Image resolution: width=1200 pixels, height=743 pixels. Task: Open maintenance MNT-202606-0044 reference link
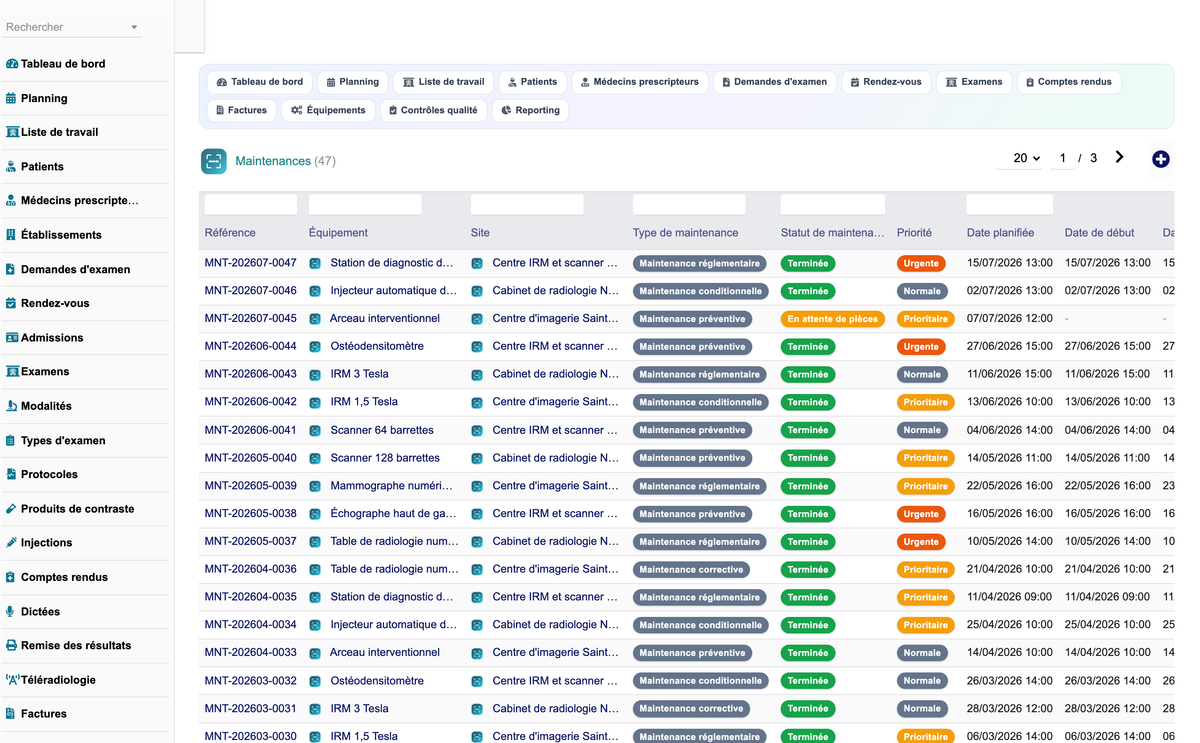[251, 346]
